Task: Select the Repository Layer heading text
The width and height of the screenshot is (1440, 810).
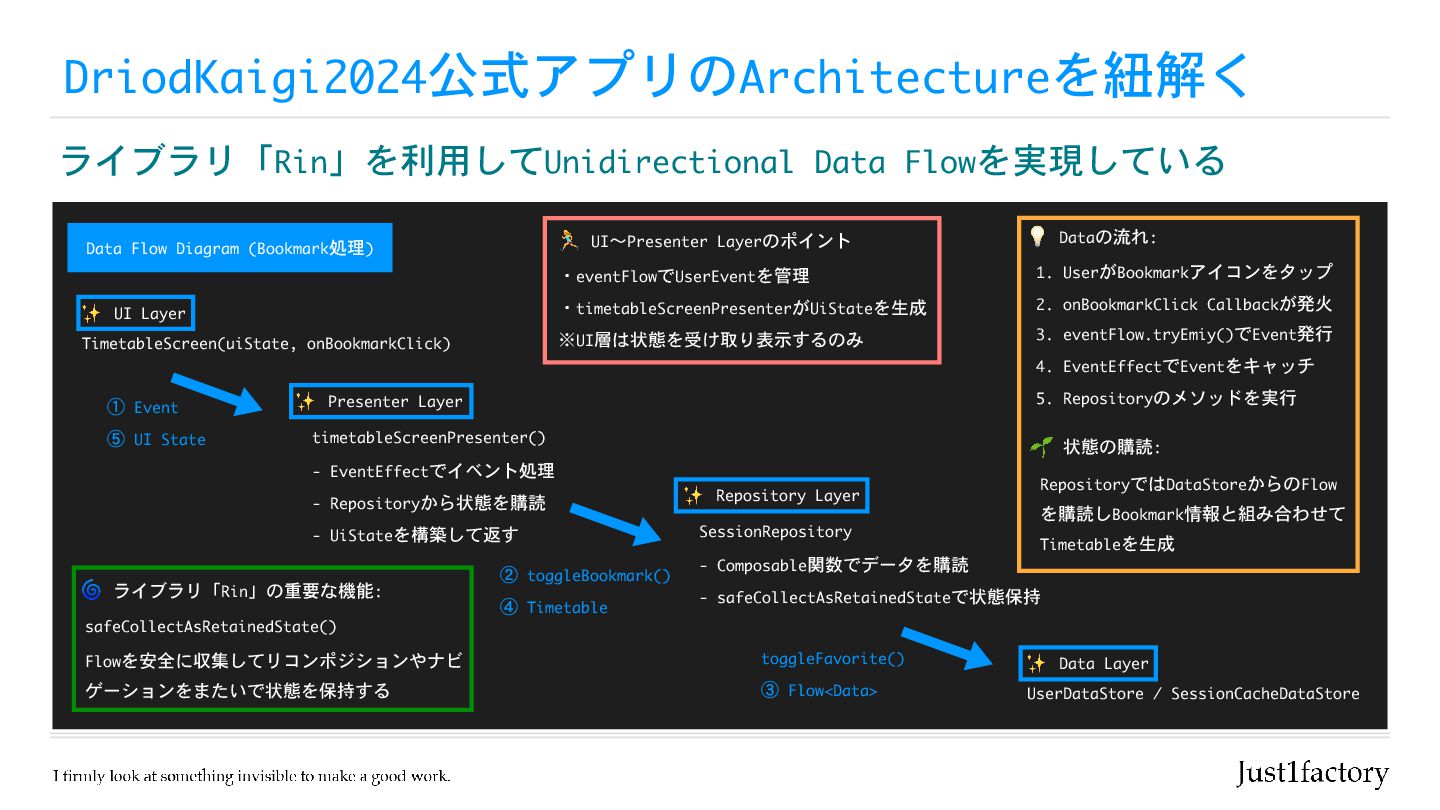Action: (x=787, y=495)
